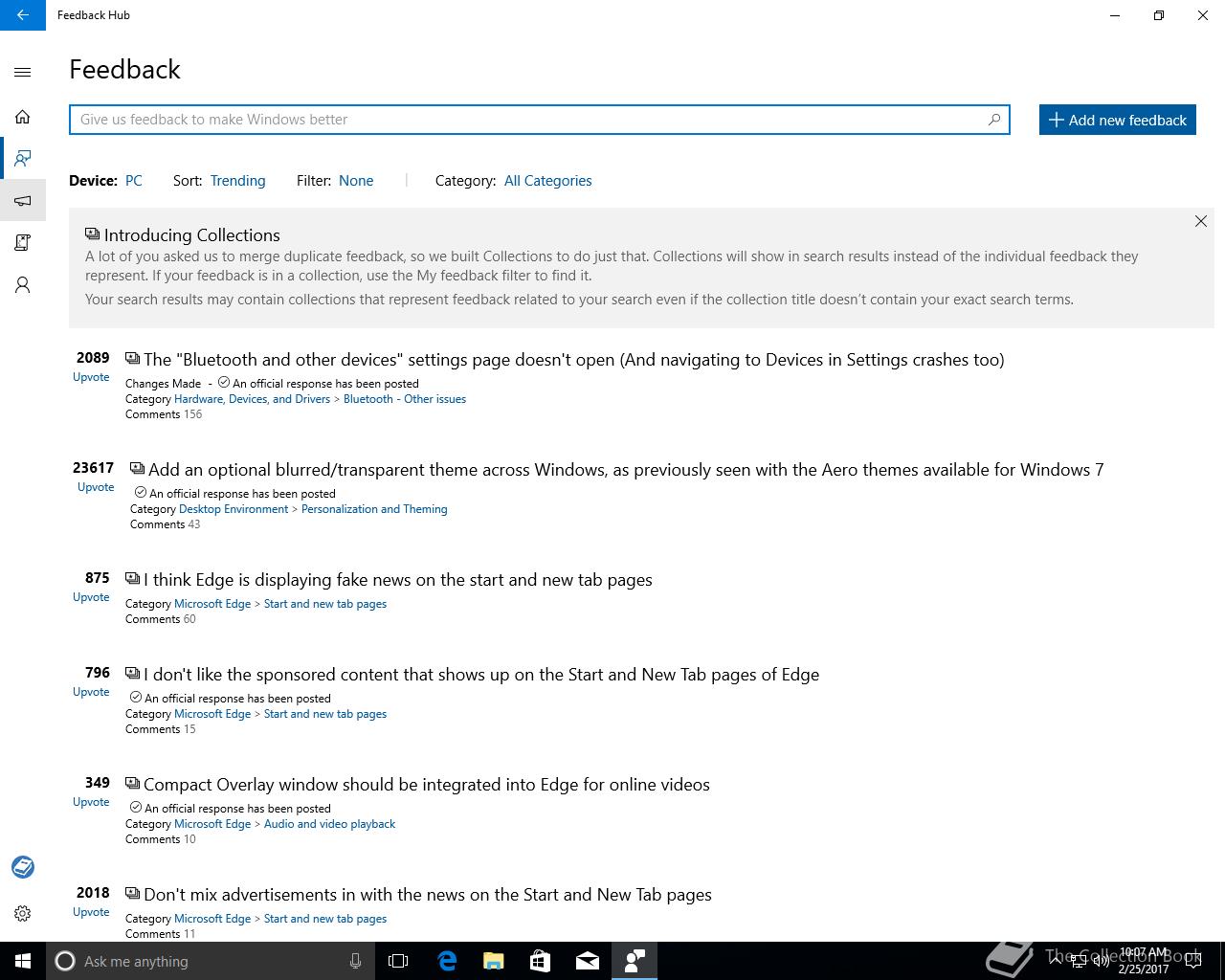1225x980 pixels.
Task: Click Feedback Hub taskbar icon
Action: (x=635, y=961)
